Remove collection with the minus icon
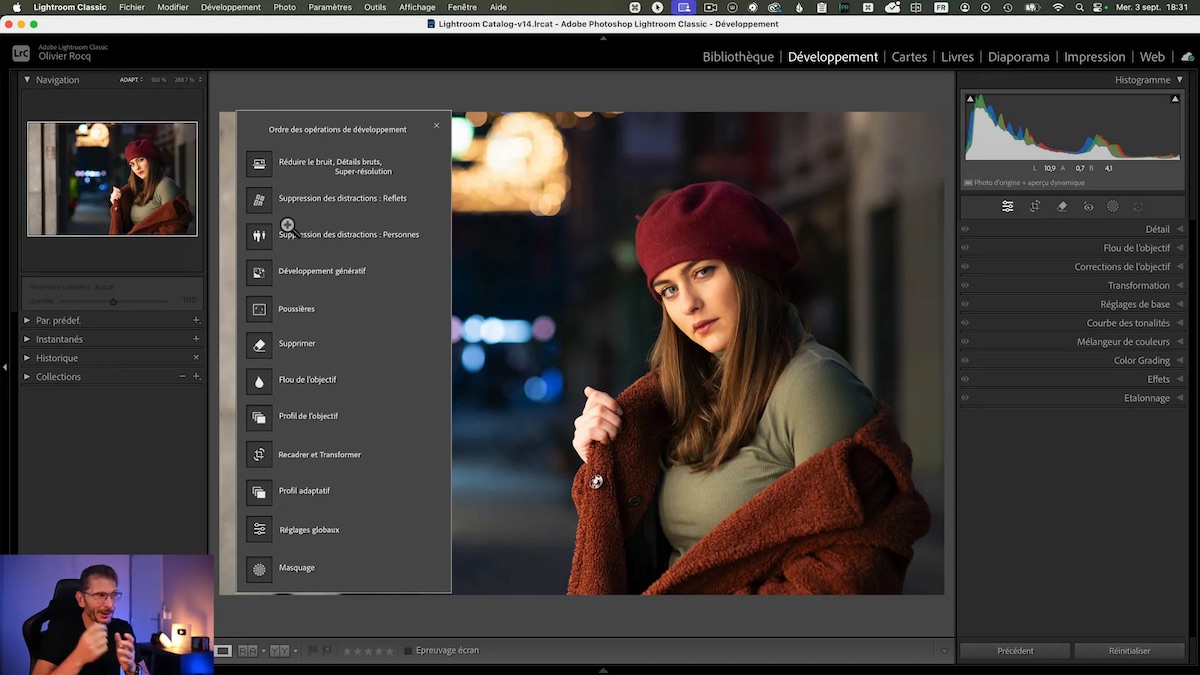The width and height of the screenshot is (1200, 675). click(x=182, y=377)
